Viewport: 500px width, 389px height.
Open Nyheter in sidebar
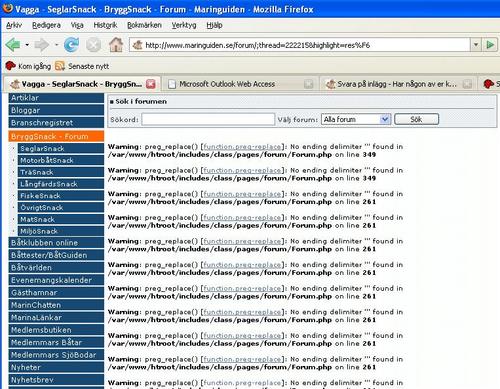[56, 367]
